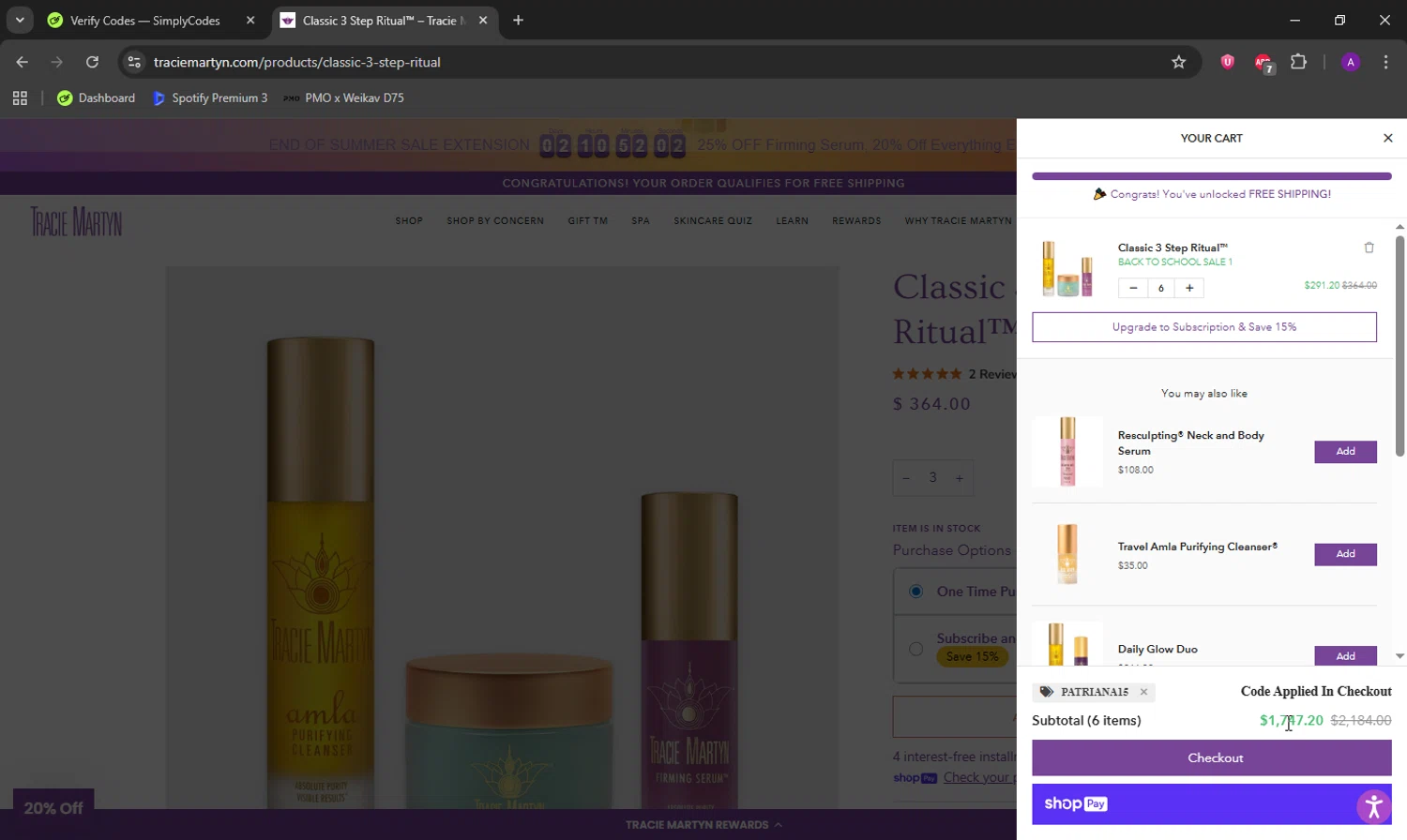This screenshot has height=840, width=1407.
Task: Open the ad blocker extension with 7 badge
Action: coord(1263,63)
